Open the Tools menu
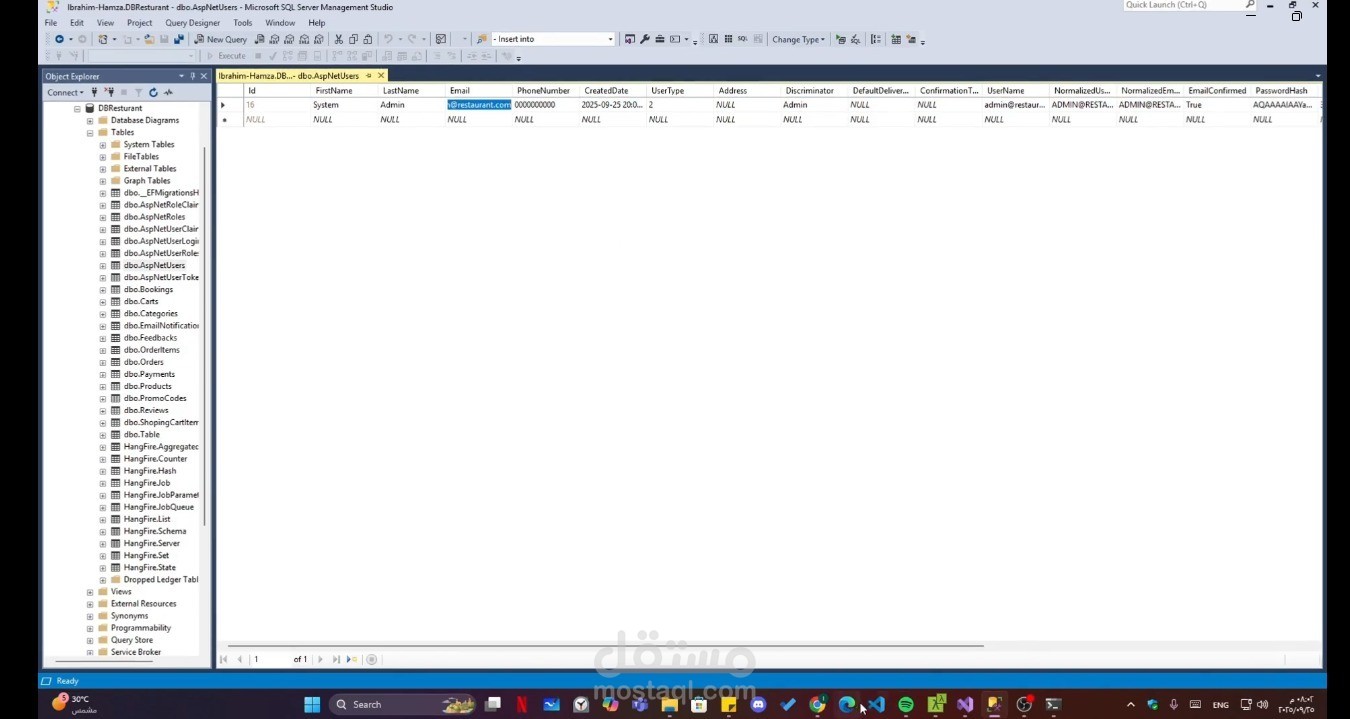1350x719 pixels. [x=243, y=22]
